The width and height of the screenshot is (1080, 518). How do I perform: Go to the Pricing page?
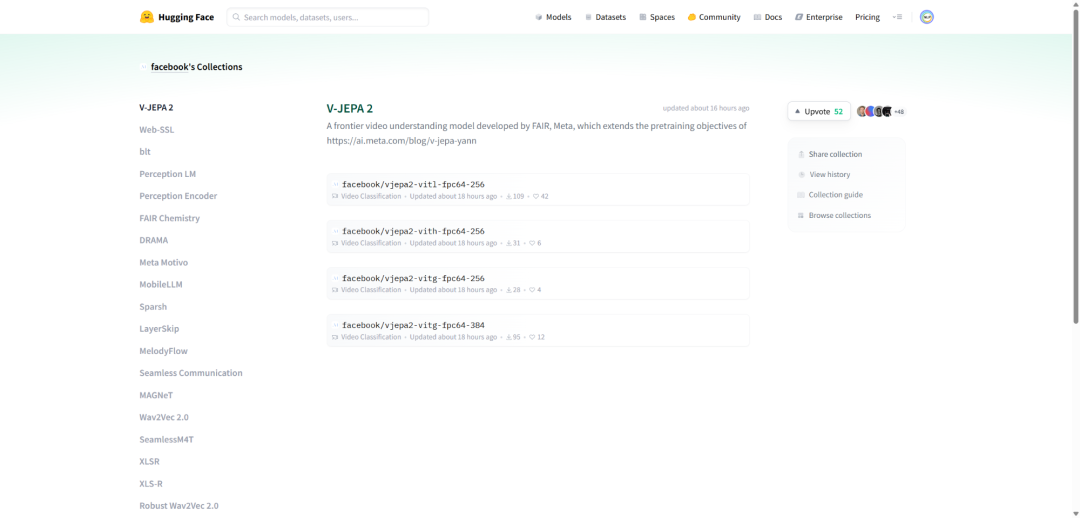867,17
